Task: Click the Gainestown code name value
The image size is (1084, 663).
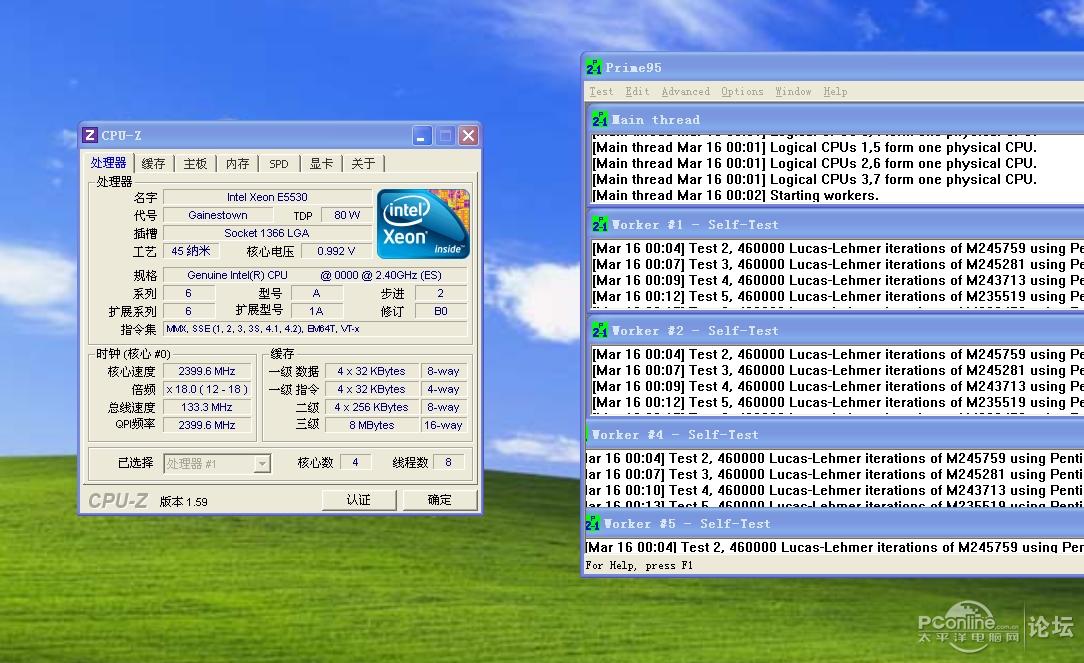Action: pyautogui.click(x=218, y=215)
